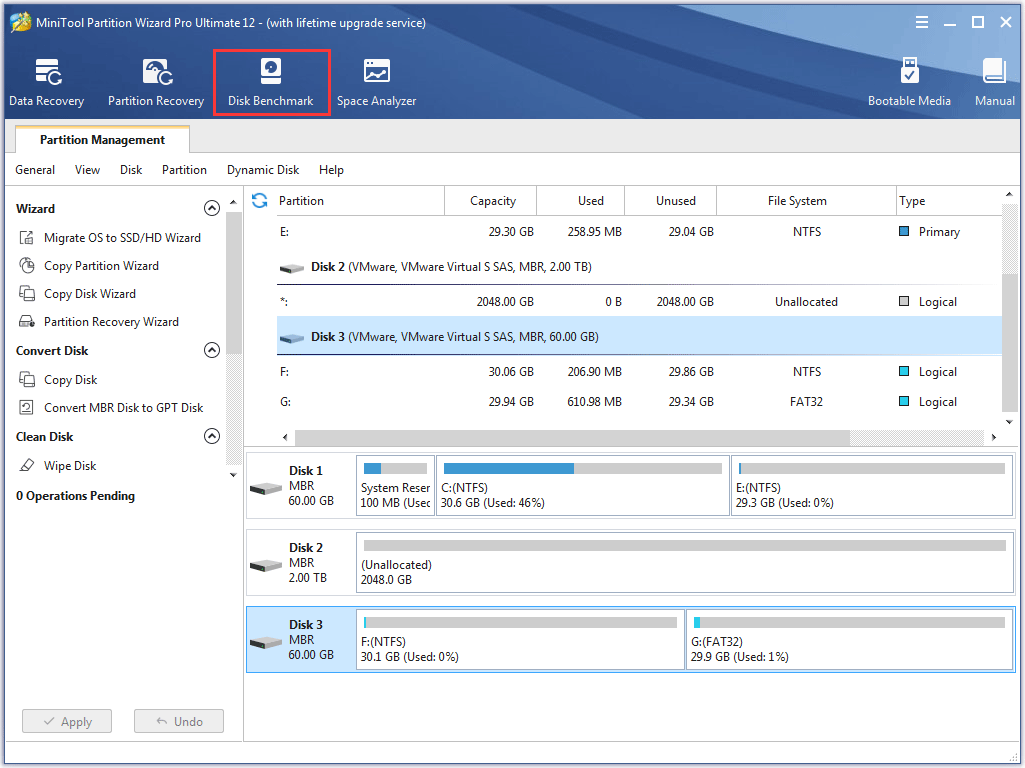Open the Manual
The width and height of the screenshot is (1025, 768).
click(x=993, y=80)
